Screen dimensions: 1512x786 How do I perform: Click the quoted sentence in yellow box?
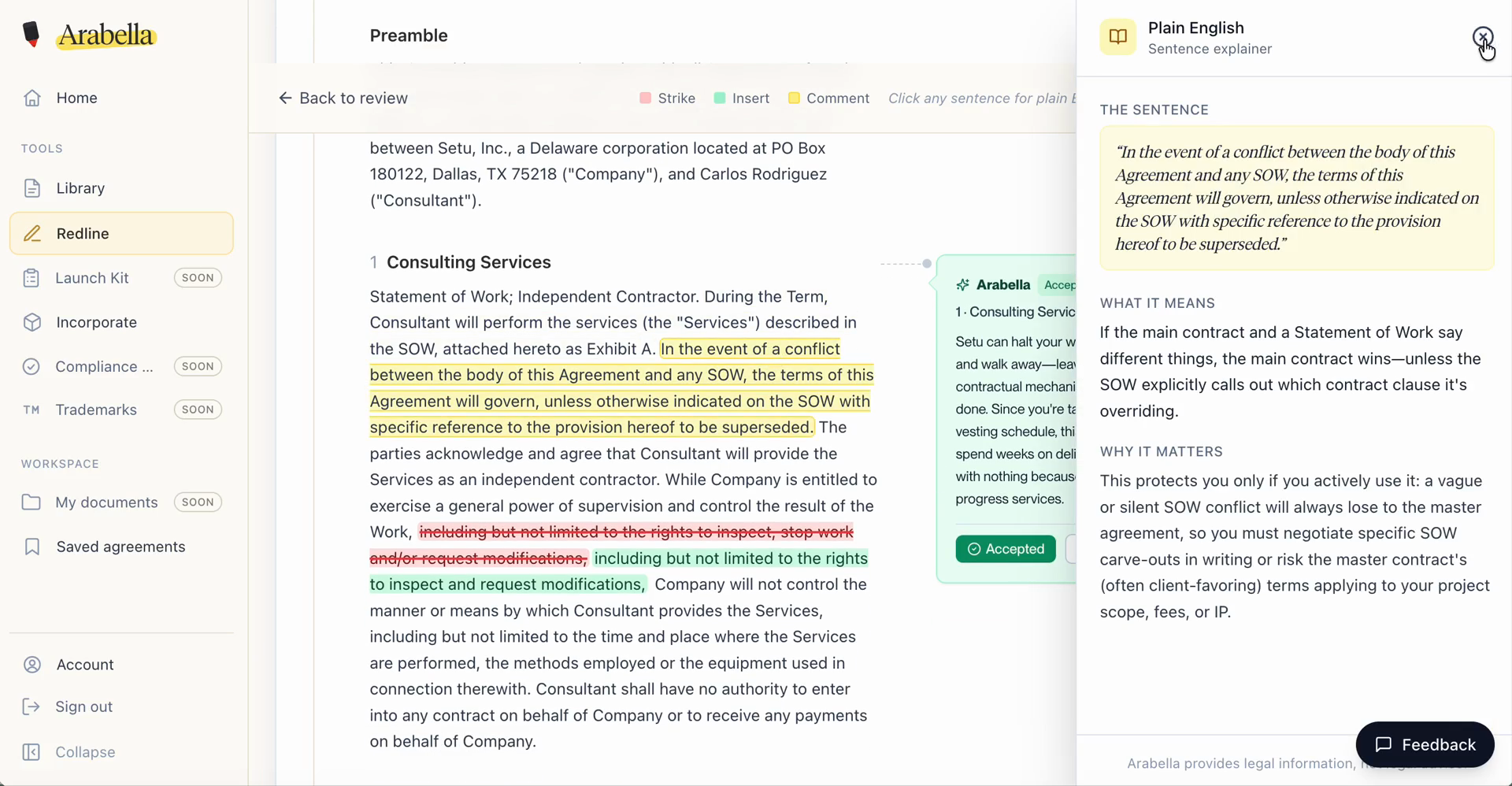coord(1297,198)
